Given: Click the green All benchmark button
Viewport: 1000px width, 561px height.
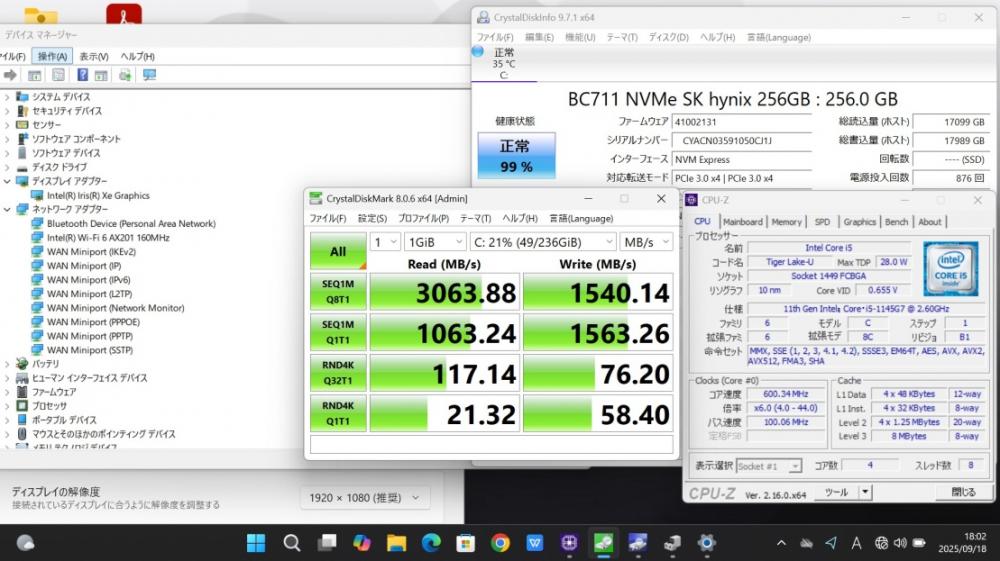Looking at the screenshot, I should pyautogui.click(x=337, y=251).
